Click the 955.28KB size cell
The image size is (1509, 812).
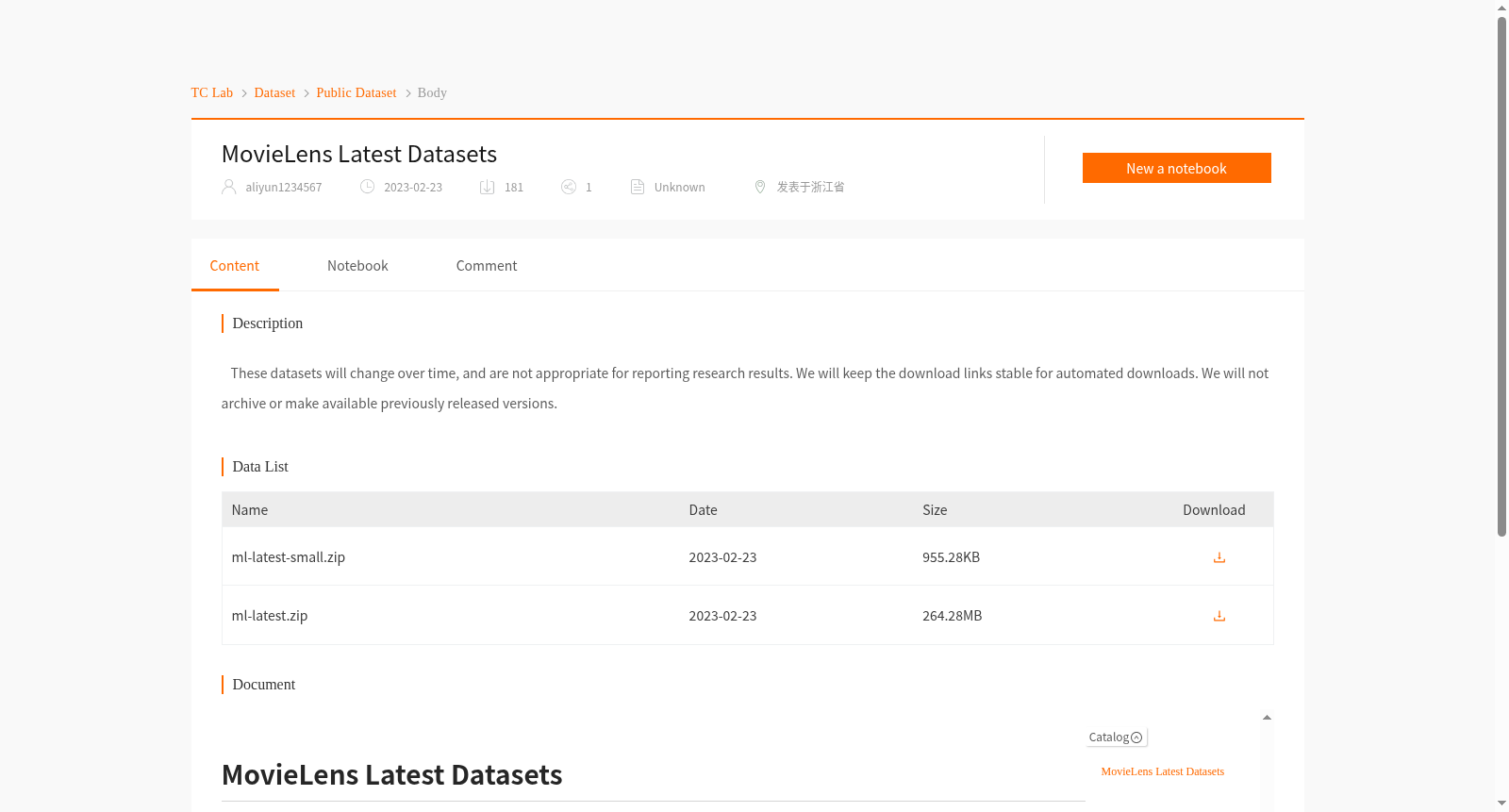coord(951,557)
